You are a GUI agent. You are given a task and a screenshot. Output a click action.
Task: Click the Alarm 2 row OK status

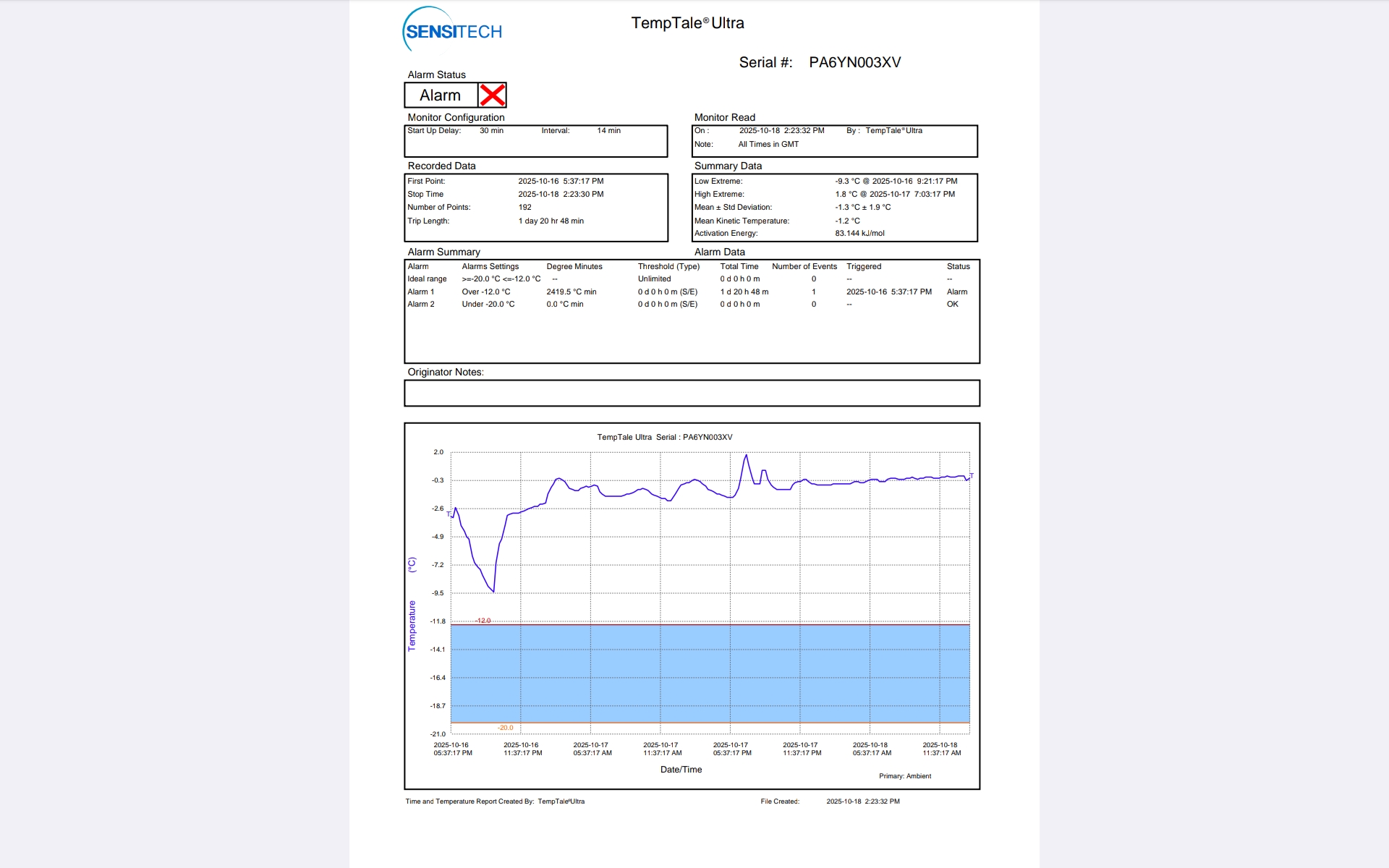(x=952, y=305)
